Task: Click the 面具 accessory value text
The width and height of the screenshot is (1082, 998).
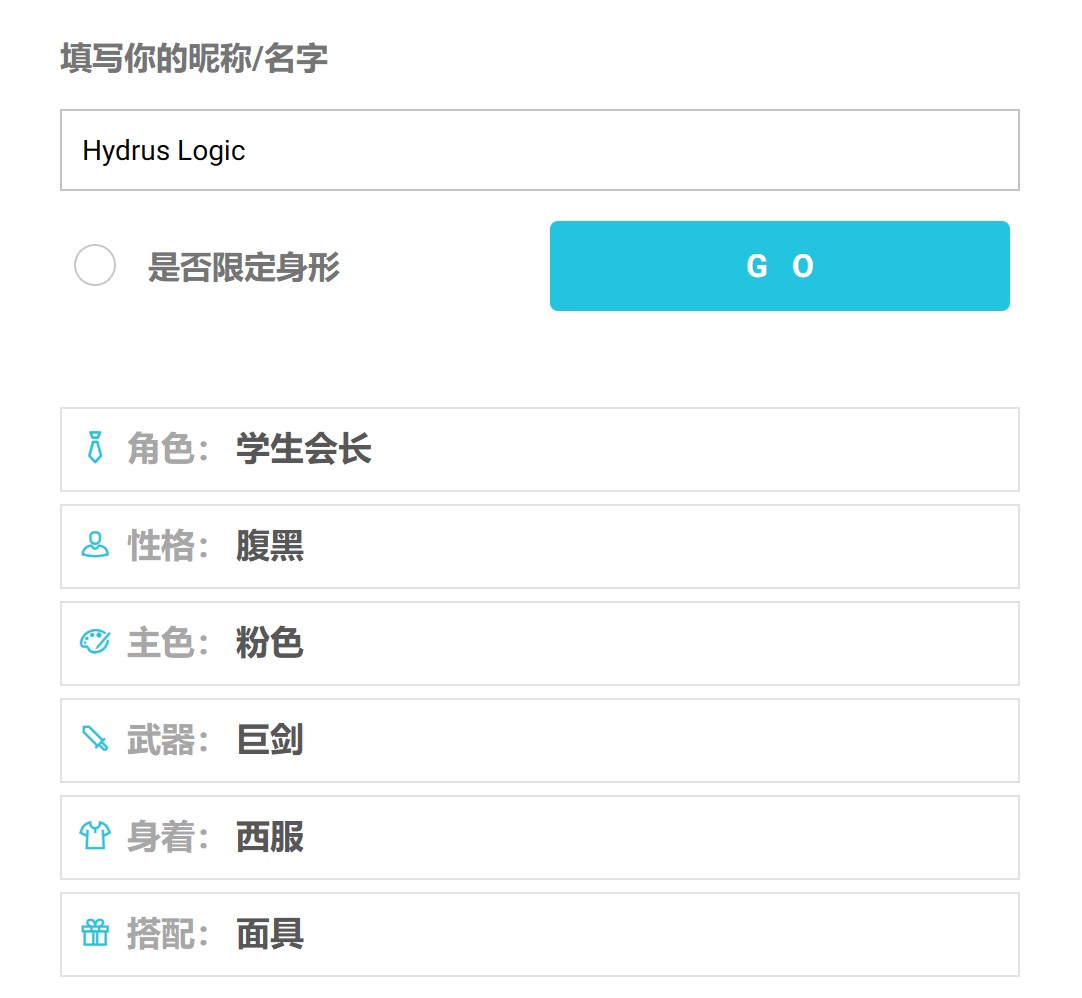Action: [270, 934]
